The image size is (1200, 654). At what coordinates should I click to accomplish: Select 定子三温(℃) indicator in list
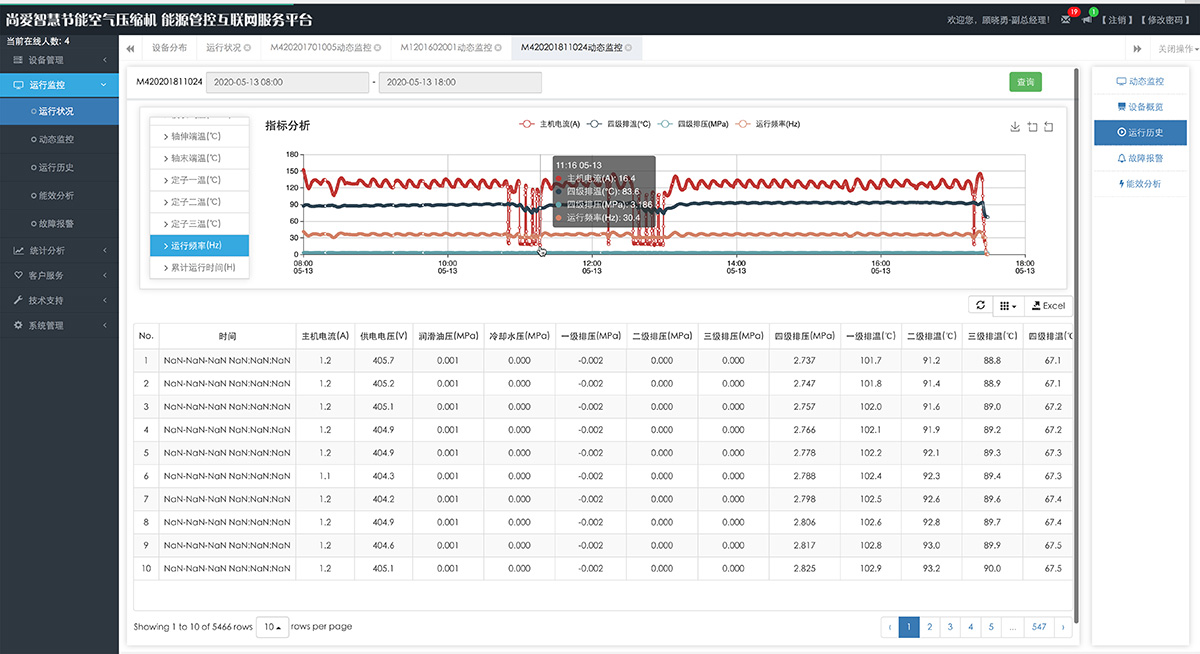click(x=199, y=224)
